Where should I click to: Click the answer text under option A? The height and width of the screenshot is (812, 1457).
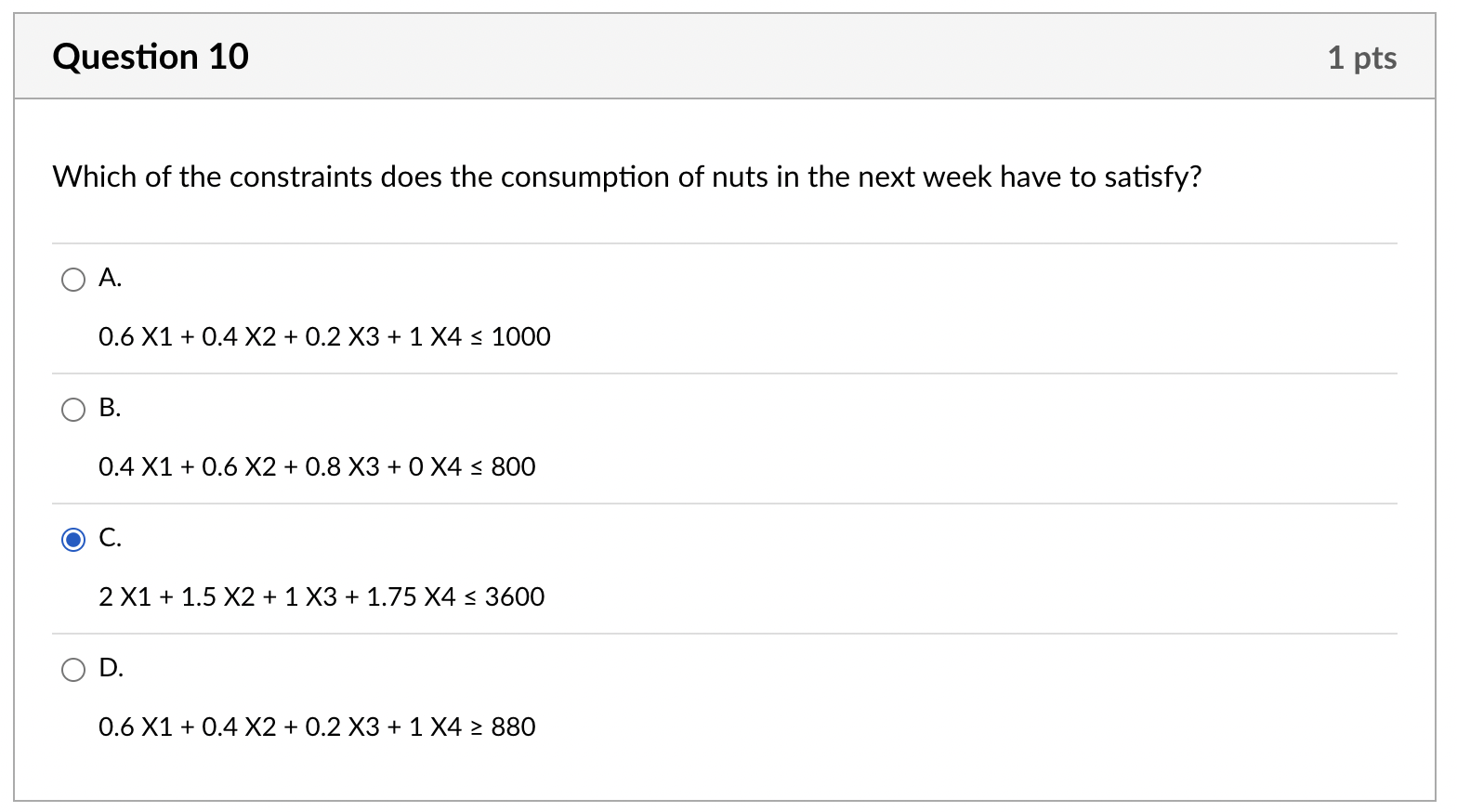[324, 336]
